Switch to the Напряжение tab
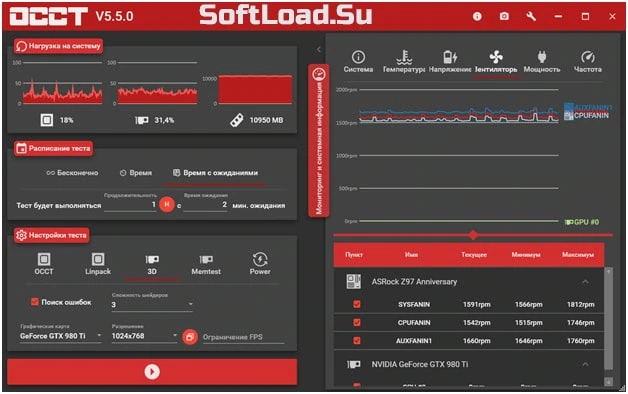This screenshot has width=628, height=394. (x=450, y=61)
